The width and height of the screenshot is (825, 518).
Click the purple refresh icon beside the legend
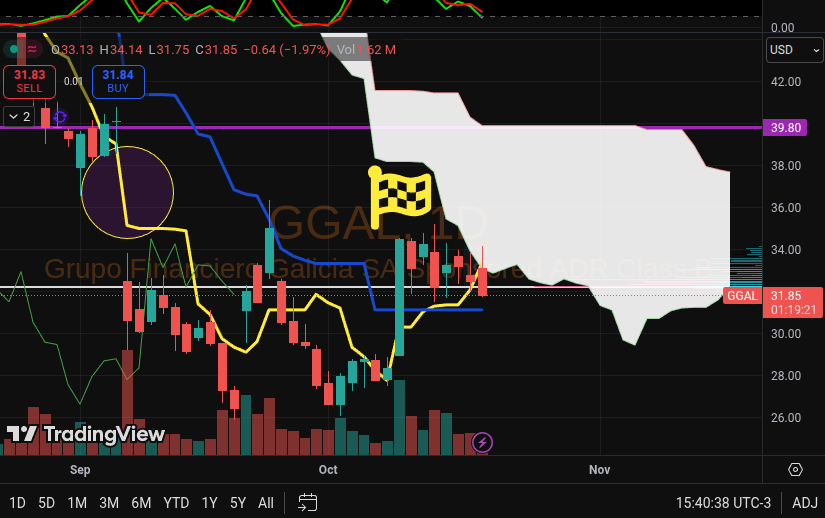point(61,117)
